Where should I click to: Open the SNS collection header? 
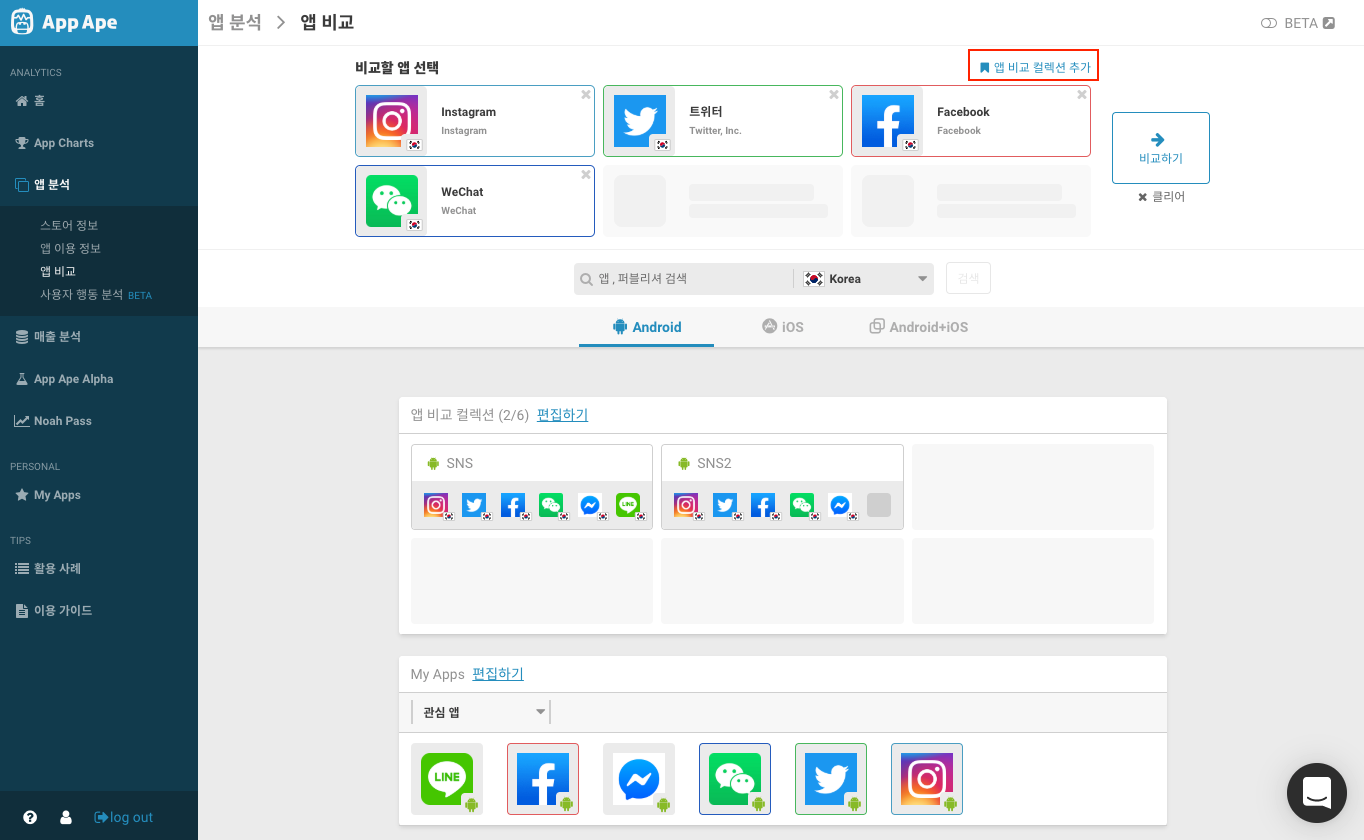click(532, 463)
